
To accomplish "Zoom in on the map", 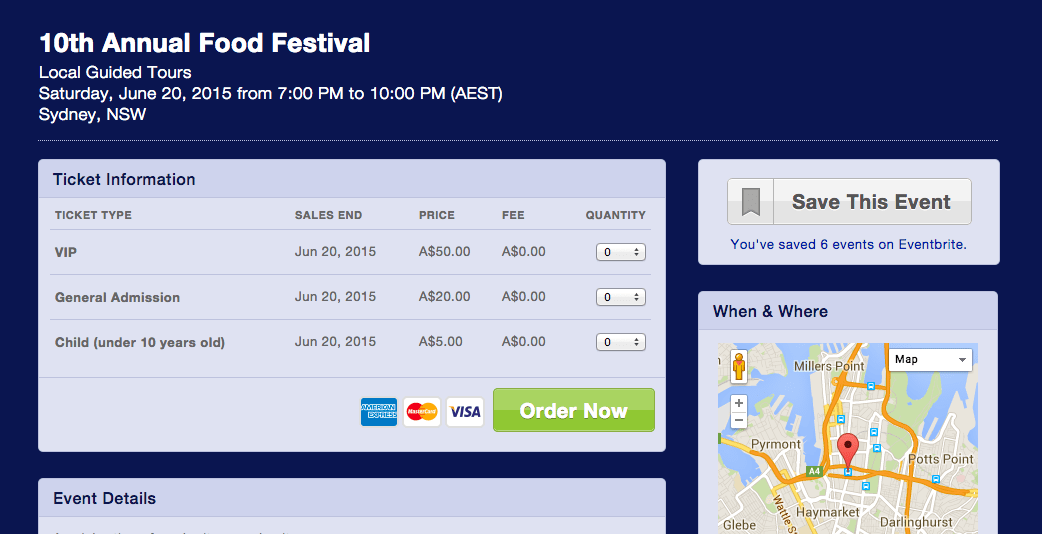I will (739, 403).
